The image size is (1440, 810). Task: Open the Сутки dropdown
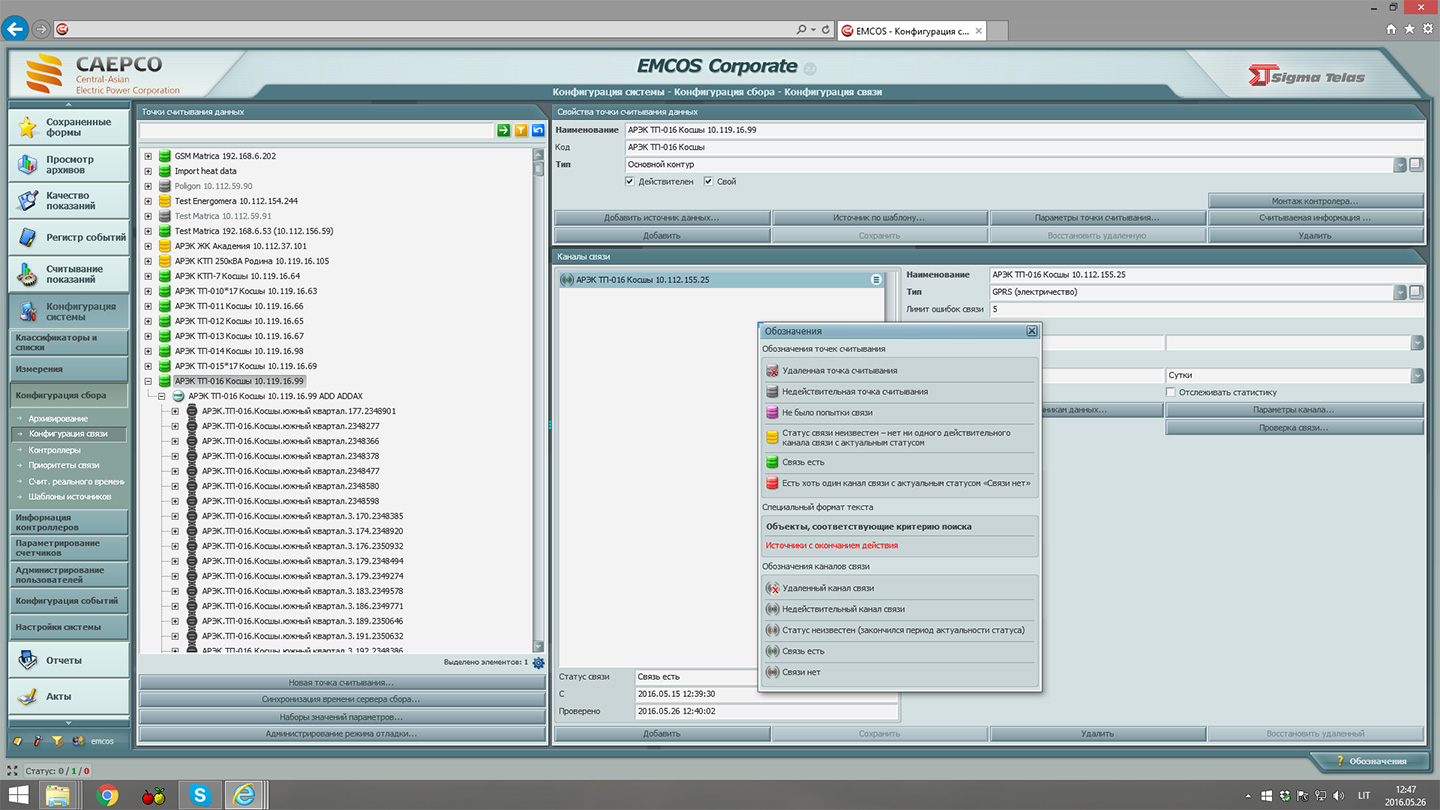(1417, 376)
